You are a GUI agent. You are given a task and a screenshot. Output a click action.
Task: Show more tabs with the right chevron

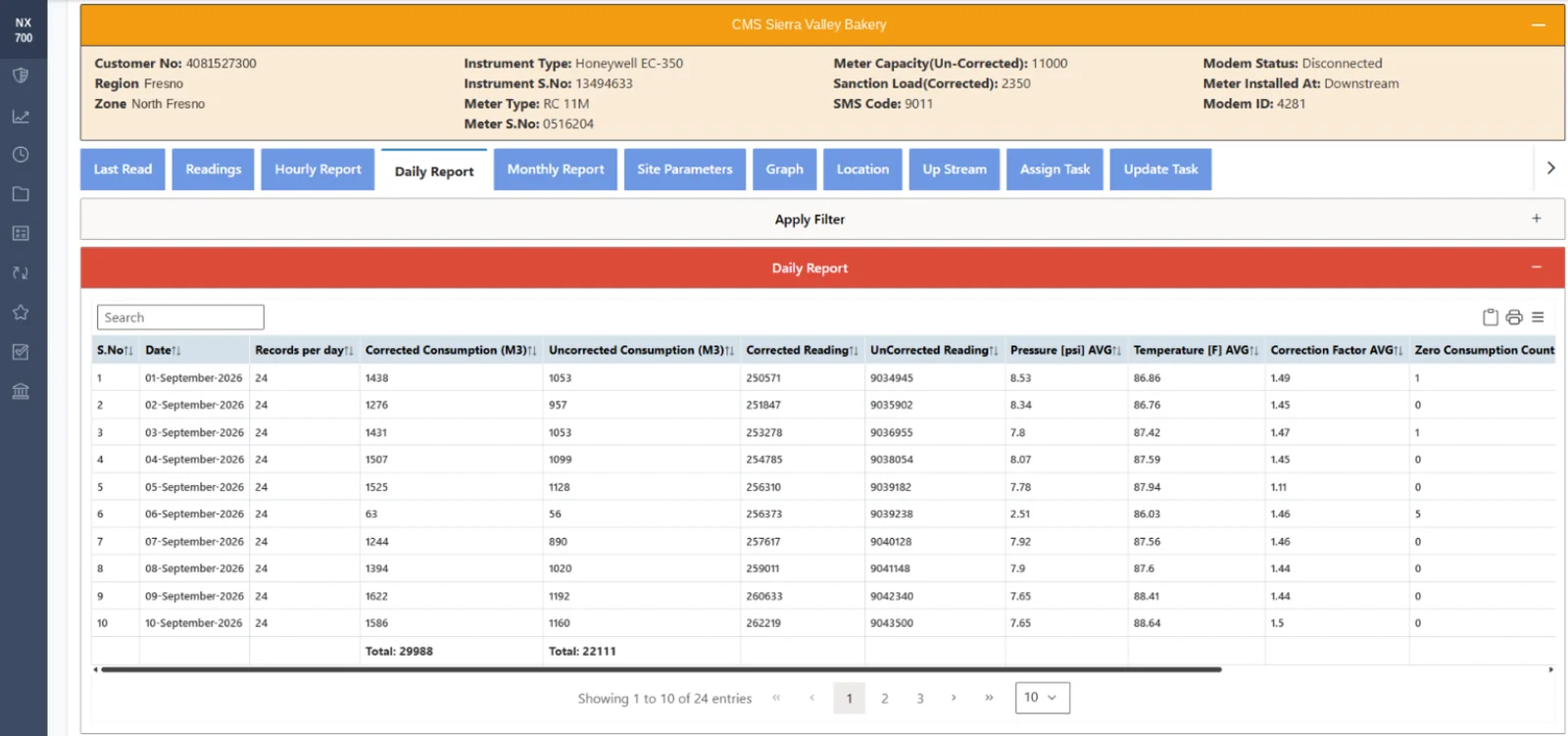pyautogui.click(x=1550, y=169)
